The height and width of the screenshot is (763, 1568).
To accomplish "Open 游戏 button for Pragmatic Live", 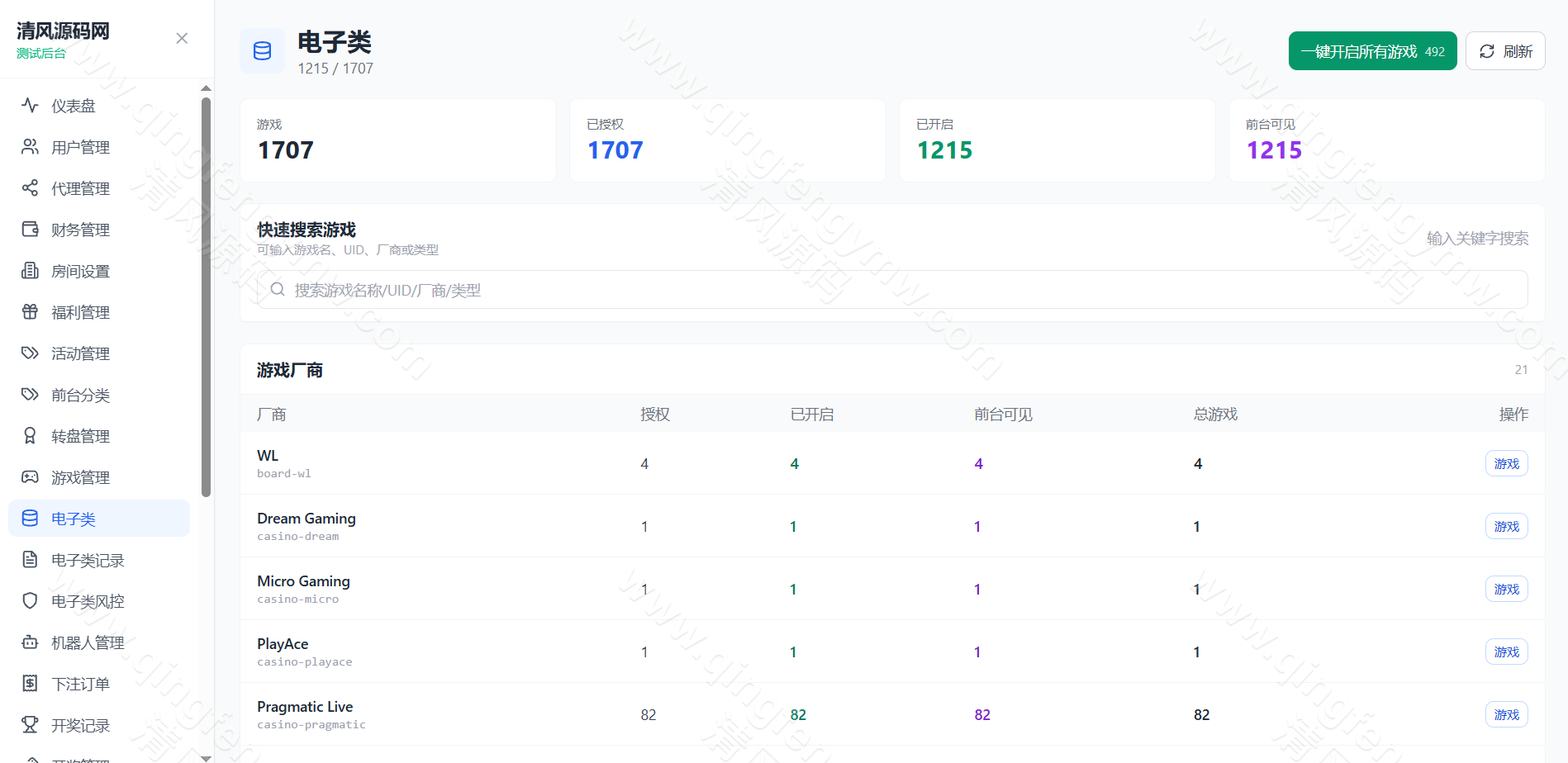I will [1506, 714].
